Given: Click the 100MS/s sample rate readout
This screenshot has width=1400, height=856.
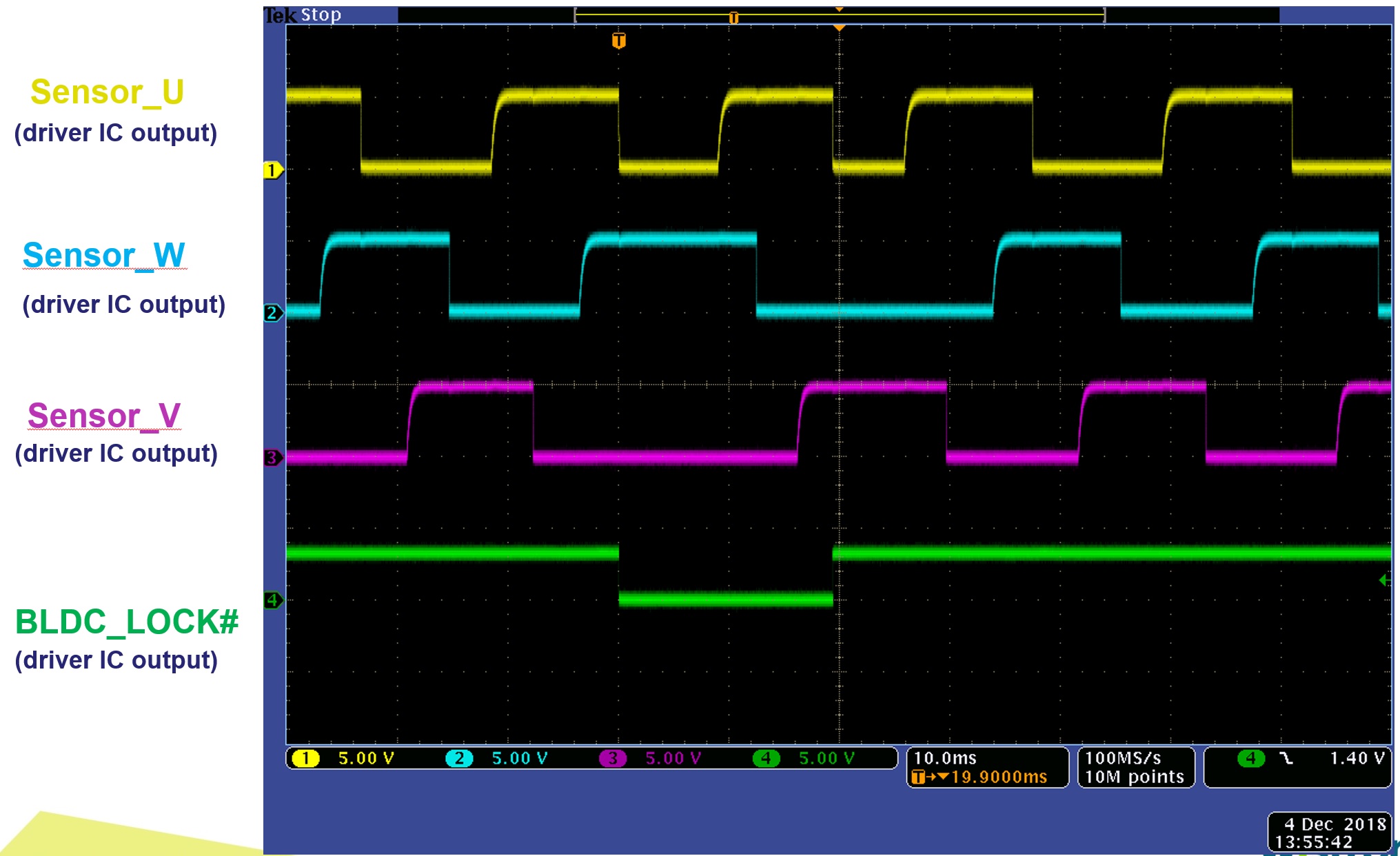Looking at the screenshot, I should pyautogui.click(x=1123, y=758).
